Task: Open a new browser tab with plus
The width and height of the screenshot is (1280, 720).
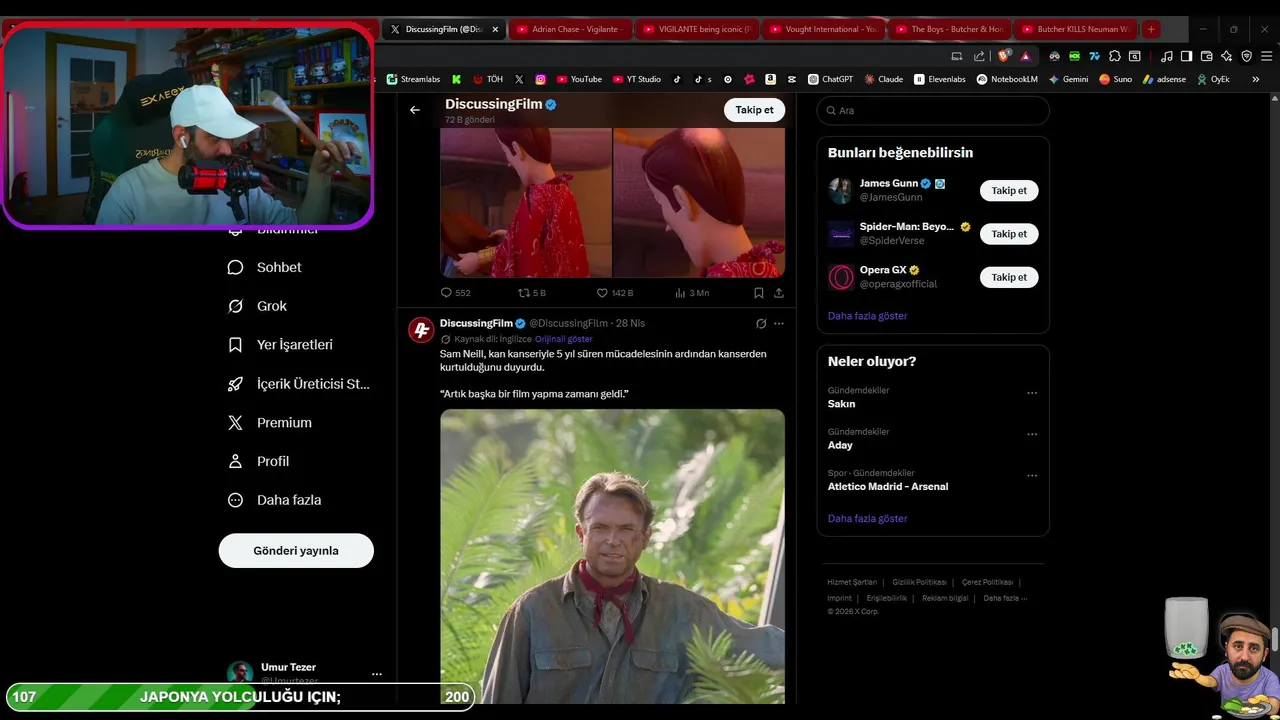Action: coord(1151,29)
